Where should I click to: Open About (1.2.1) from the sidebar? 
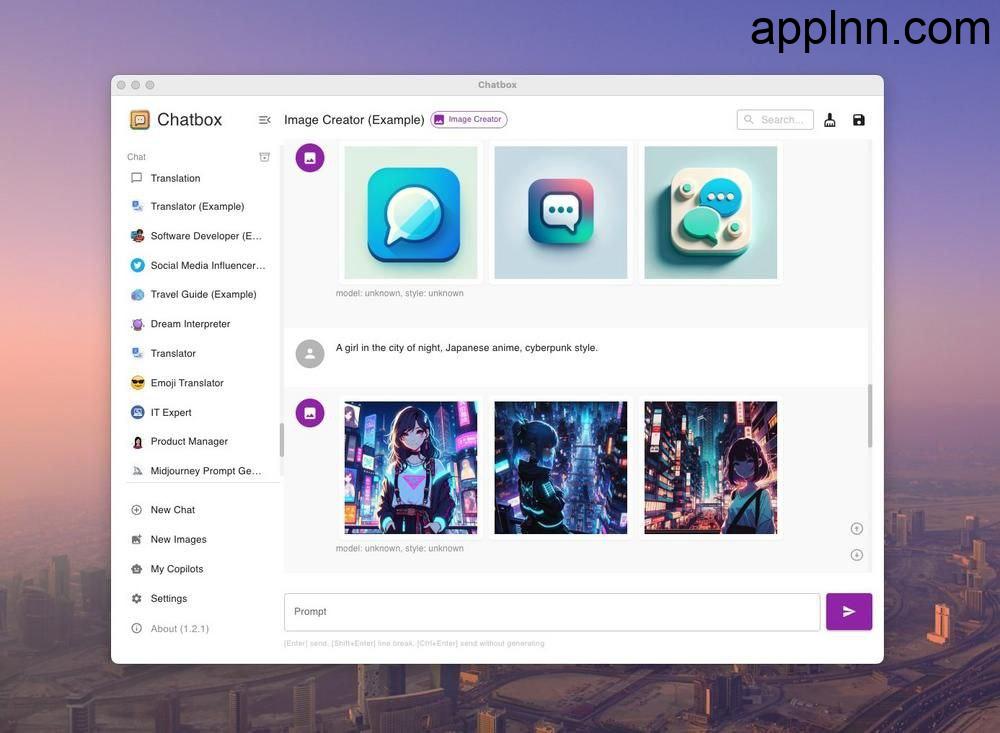(x=180, y=628)
